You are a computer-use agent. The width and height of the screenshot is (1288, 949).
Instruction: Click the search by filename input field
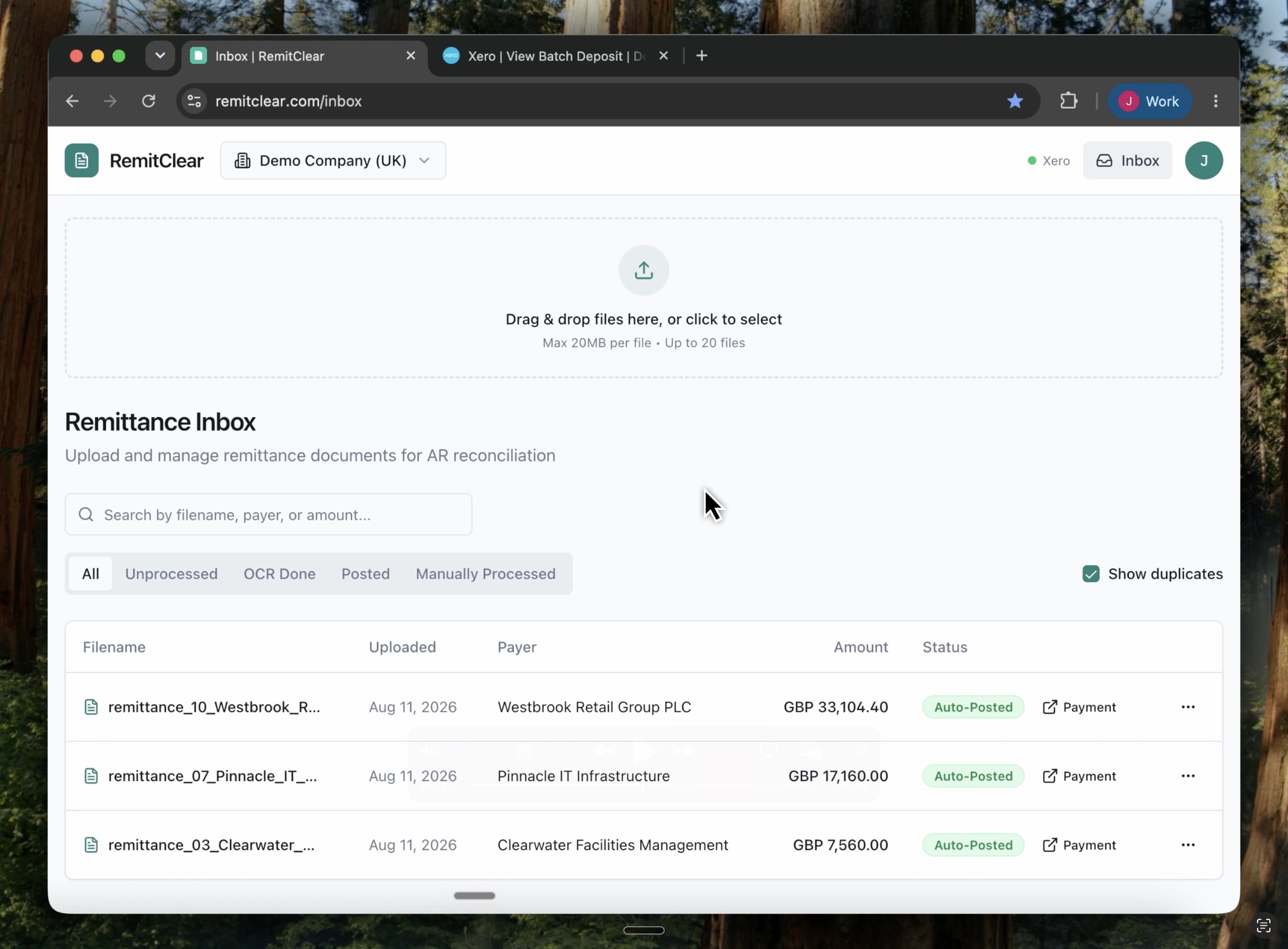tap(268, 515)
